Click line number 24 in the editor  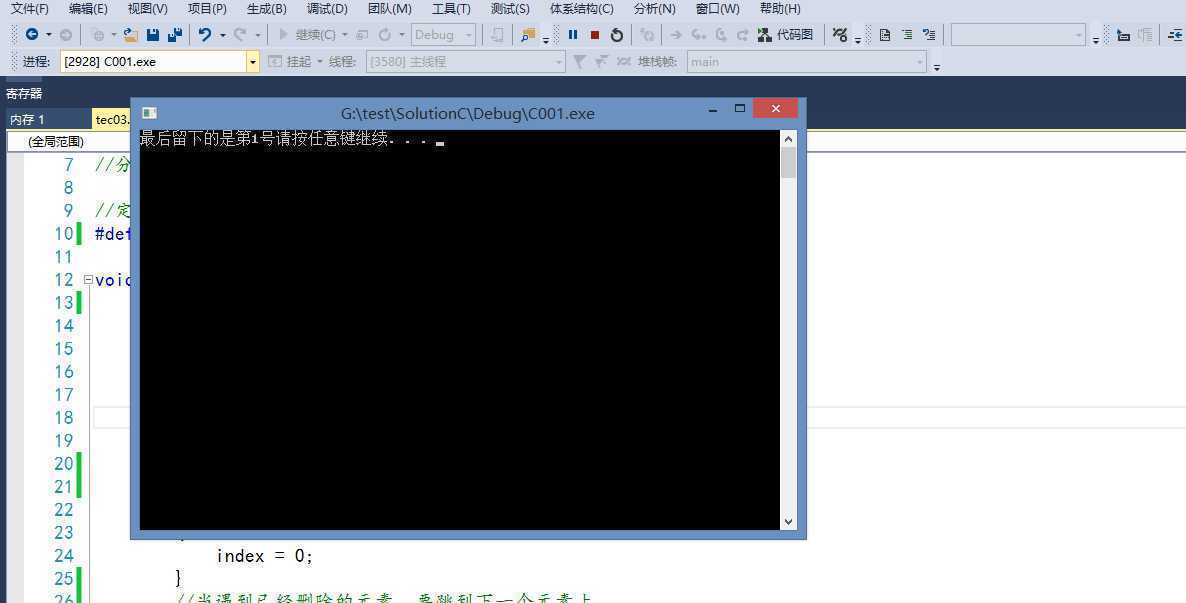pos(64,555)
